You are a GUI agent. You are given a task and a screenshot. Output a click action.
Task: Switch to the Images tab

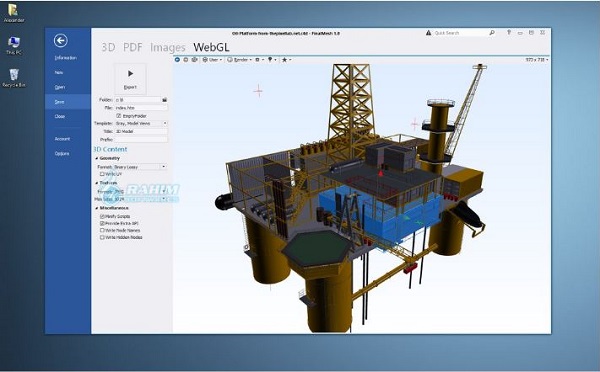coord(168,47)
